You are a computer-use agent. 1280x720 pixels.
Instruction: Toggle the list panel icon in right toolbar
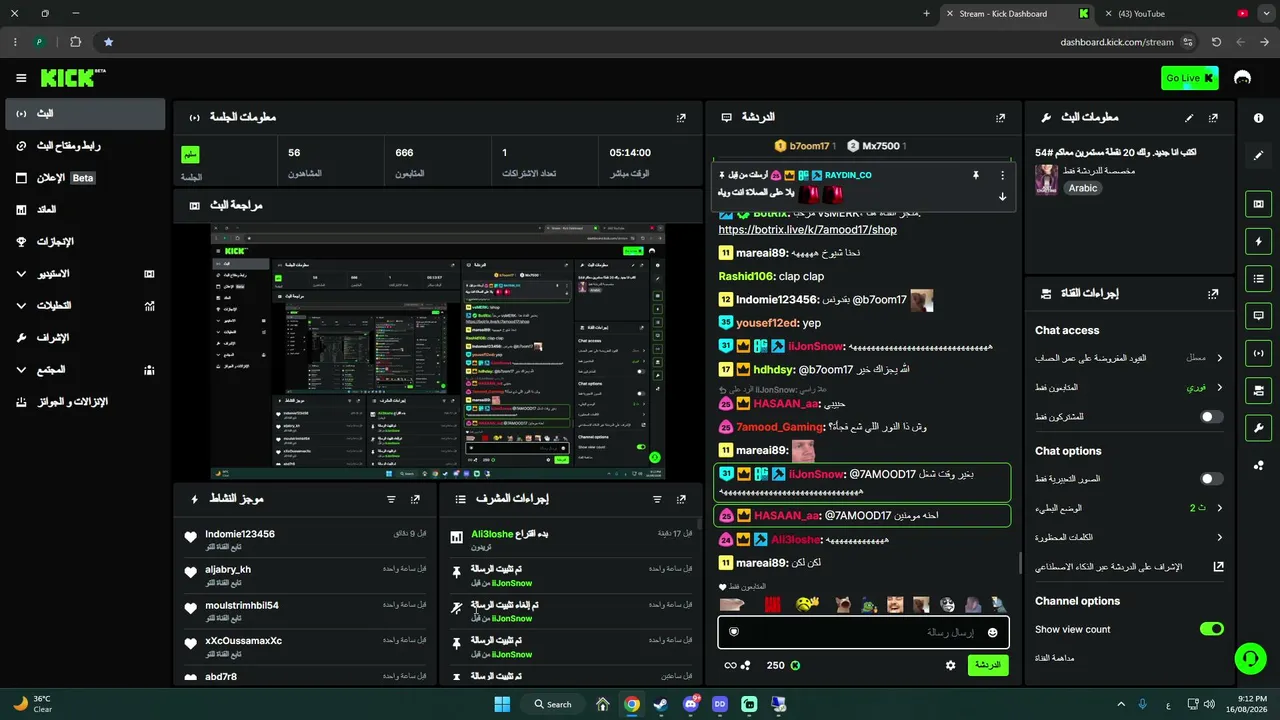pos(1258,278)
